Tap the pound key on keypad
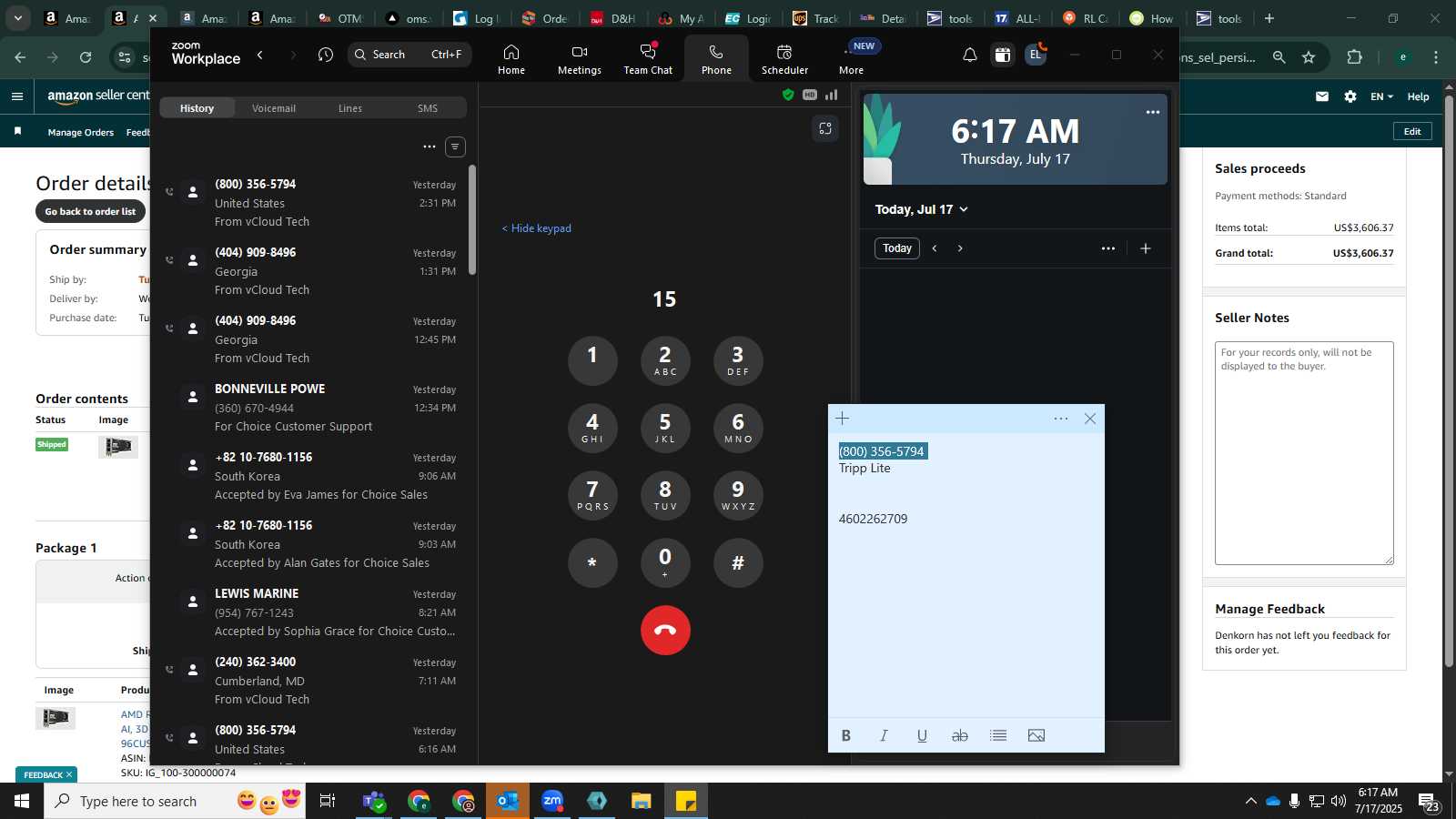Screen dimensions: 1456x819 click(738, 562)
